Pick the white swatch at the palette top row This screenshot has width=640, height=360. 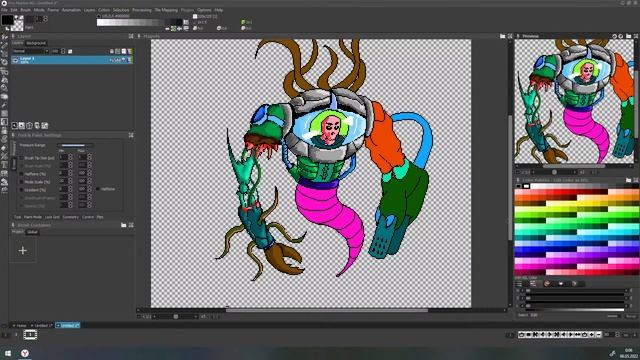[526, 186]
